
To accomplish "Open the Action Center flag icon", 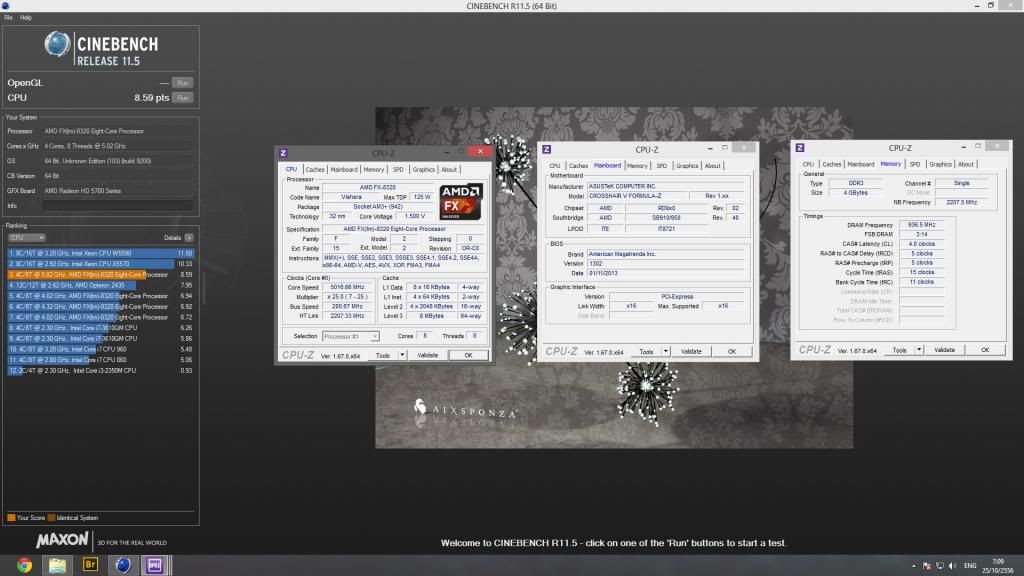I will (927, 566).
